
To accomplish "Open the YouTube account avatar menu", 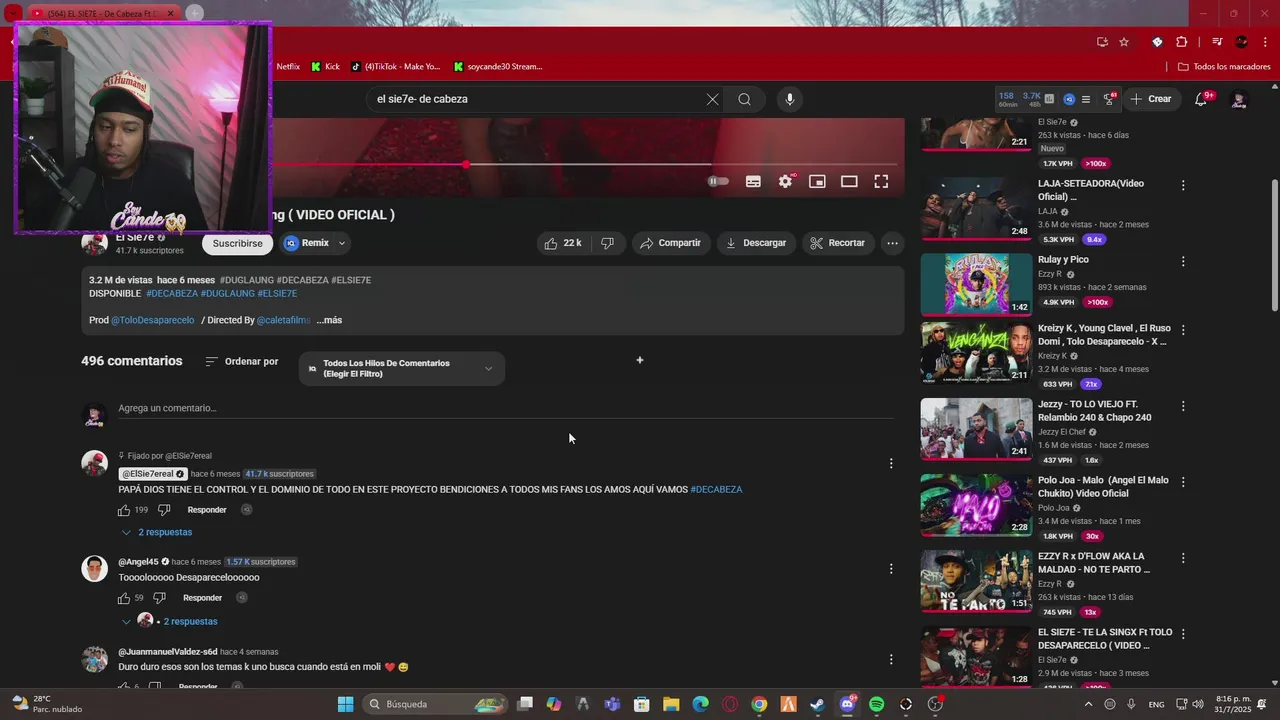I will coord(1239,99).
